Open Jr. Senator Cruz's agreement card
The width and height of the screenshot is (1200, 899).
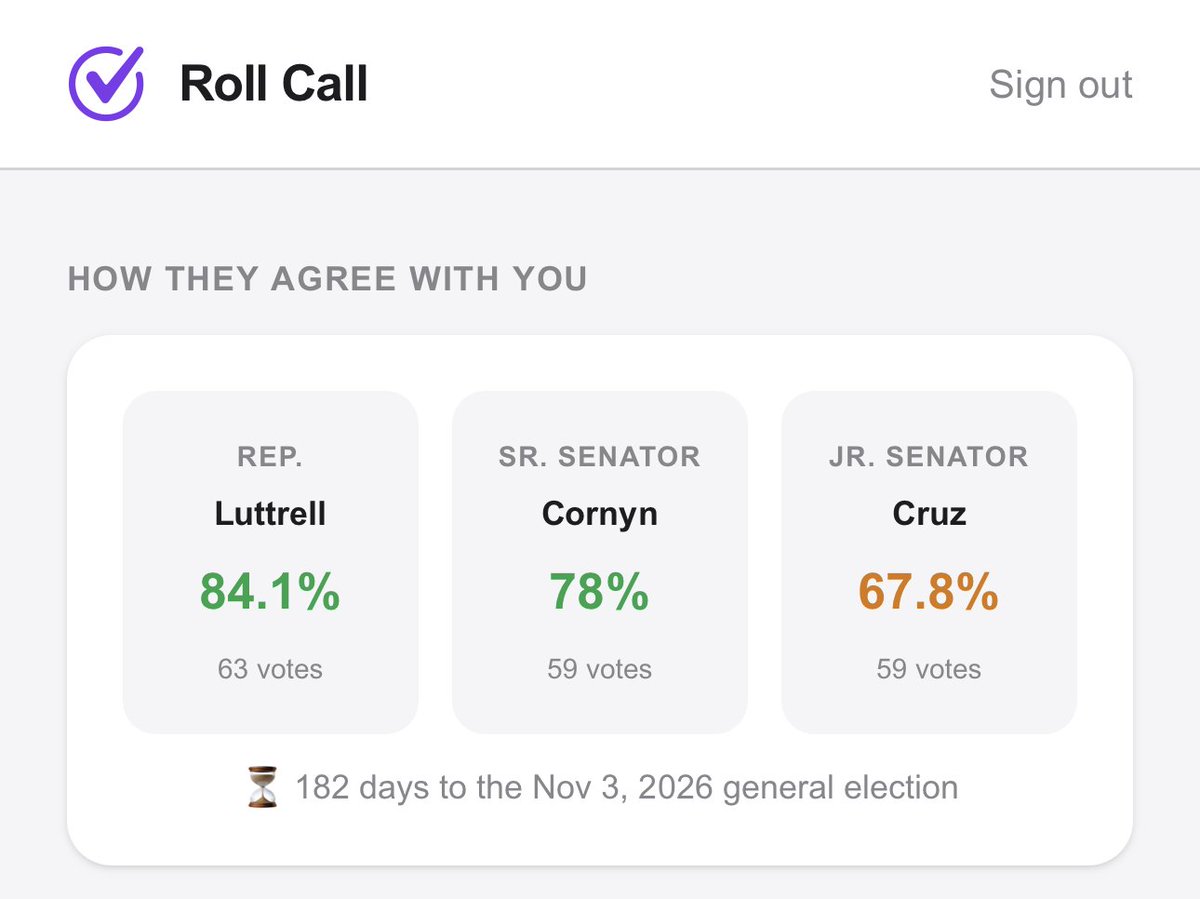[x=929, y=562]
